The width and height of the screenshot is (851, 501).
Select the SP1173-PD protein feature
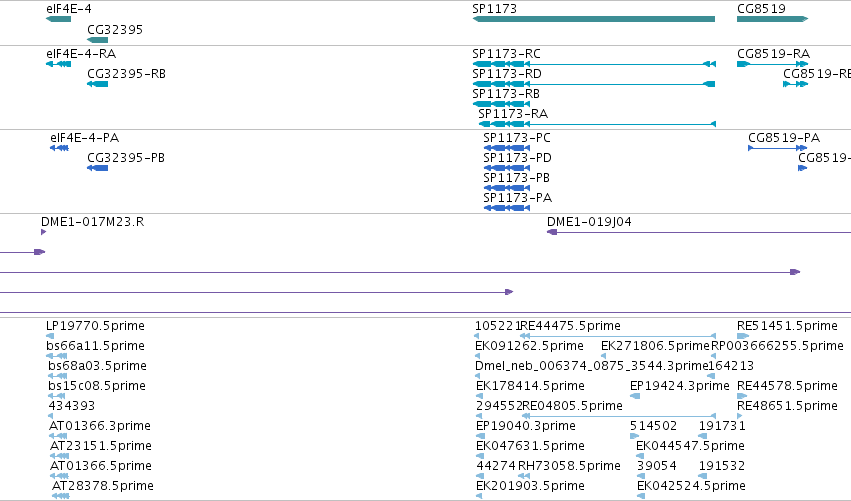[507, 168]
